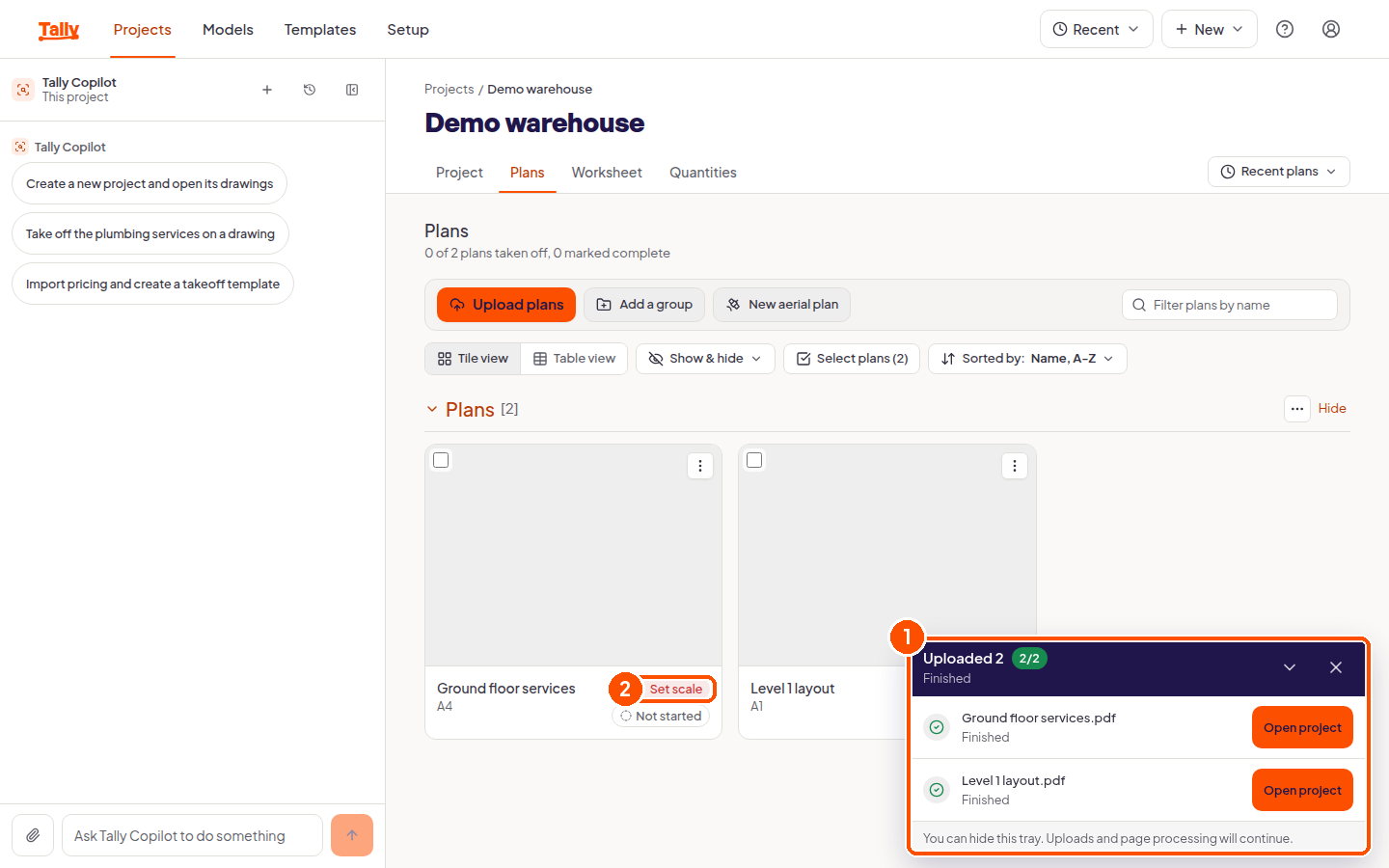Screen dimensions: 1389x868
Task: Go to Projects in the top navigation
Action: point(143,30)
